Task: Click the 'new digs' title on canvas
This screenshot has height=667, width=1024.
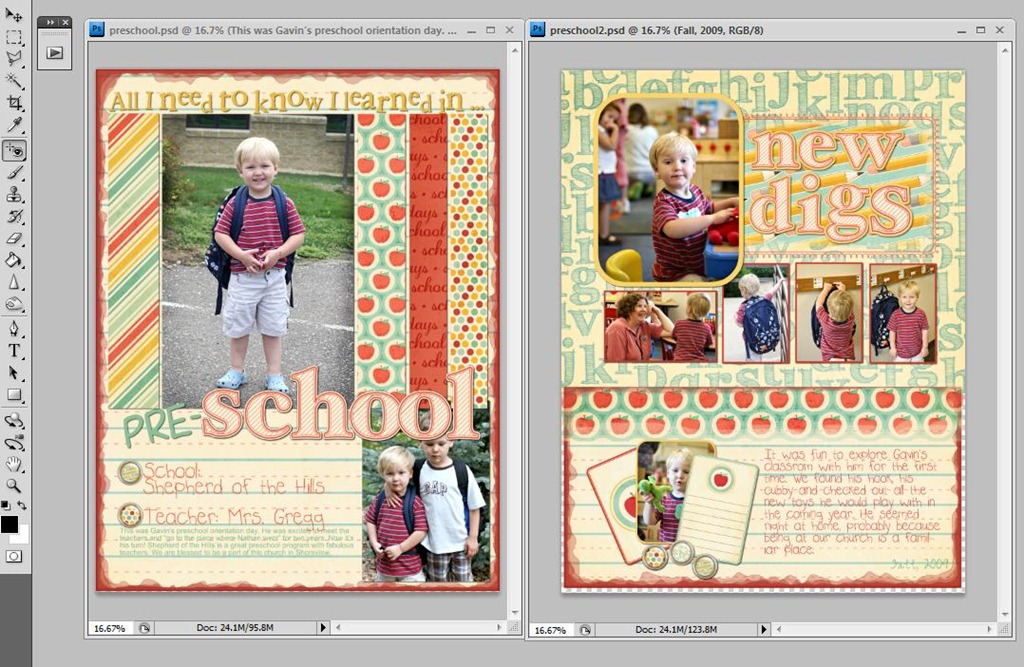Action: 830,183
